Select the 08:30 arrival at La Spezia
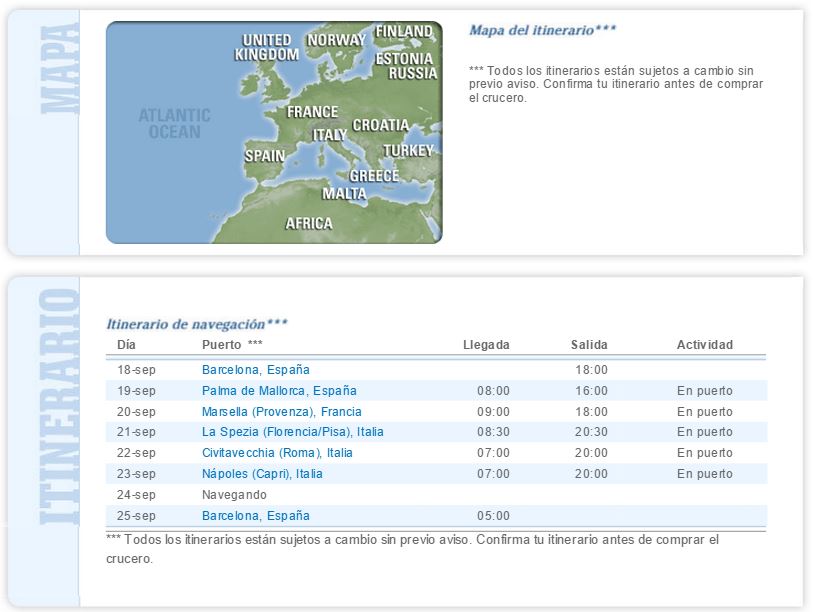This screenshot has height=612, width=813. point(493,432)
